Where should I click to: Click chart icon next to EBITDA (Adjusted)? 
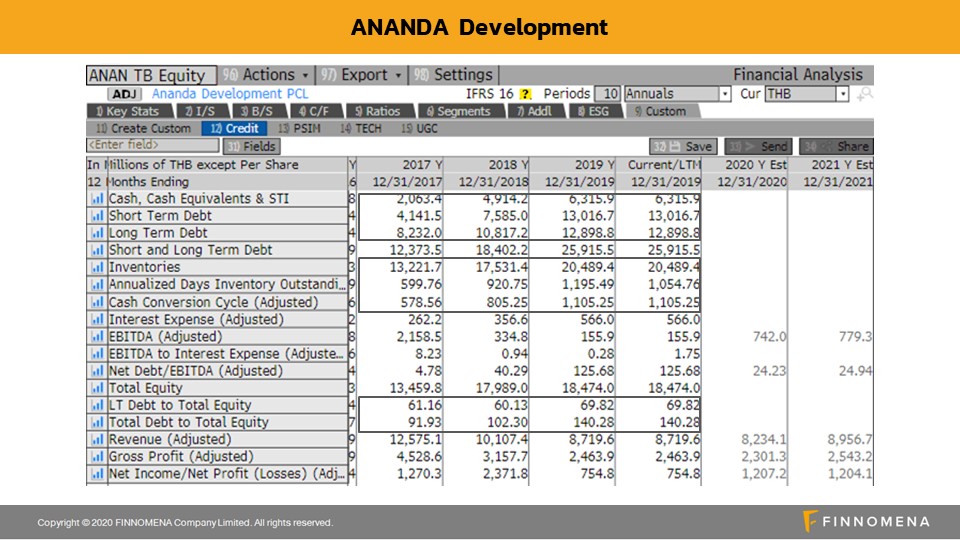(x=98, y=337)
